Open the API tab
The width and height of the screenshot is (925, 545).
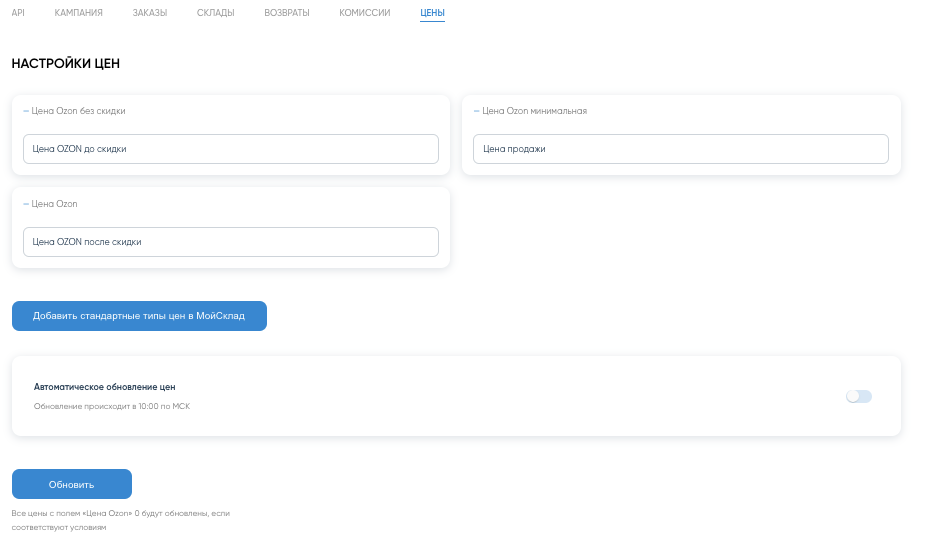[x=18, y=12]
